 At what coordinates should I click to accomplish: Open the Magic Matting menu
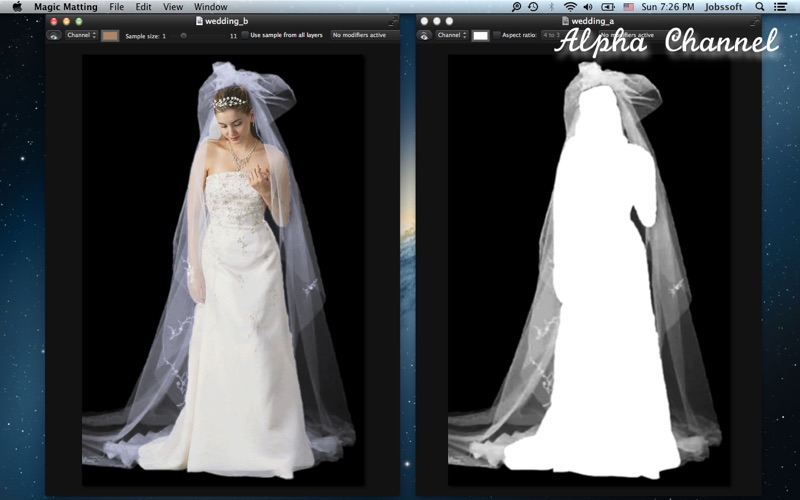(66, 7)
